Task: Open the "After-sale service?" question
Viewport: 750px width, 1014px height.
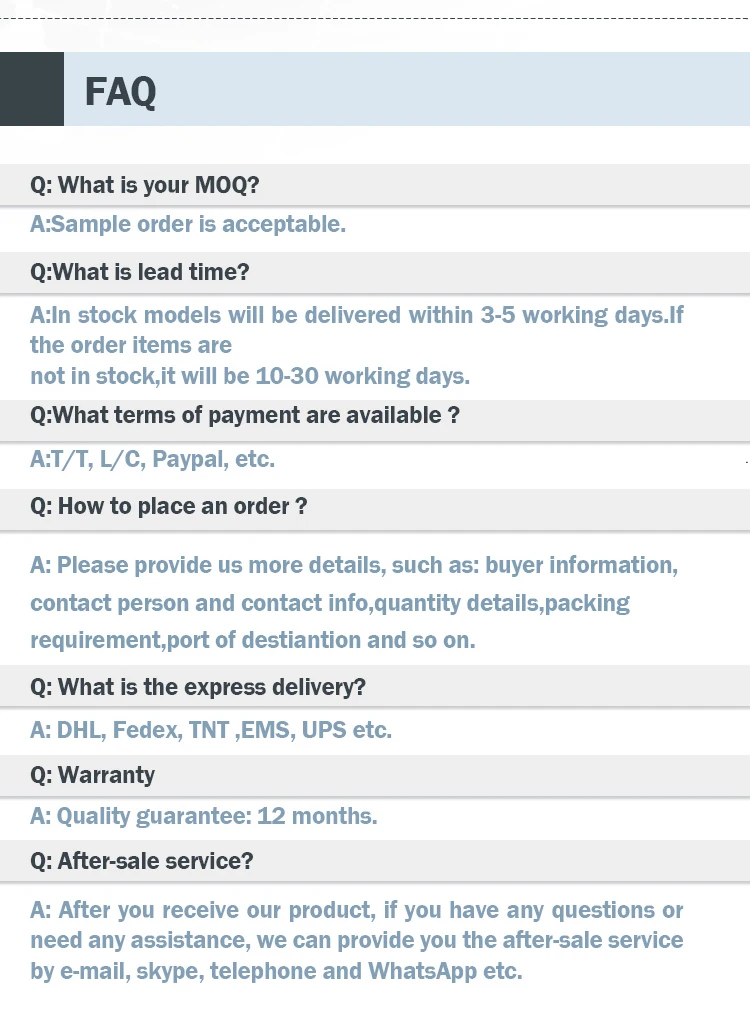Action: point(142,860)
